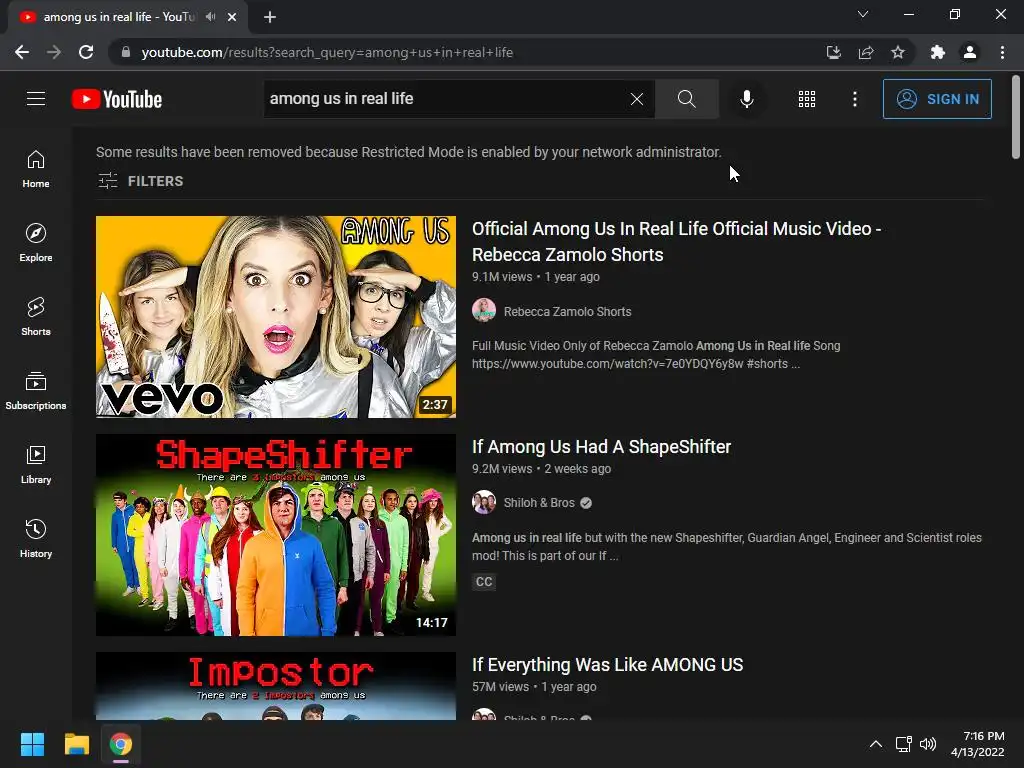Open 'If Everything Was Like AMONG US' title
1024x768 pixels.
tap(607, 665)
